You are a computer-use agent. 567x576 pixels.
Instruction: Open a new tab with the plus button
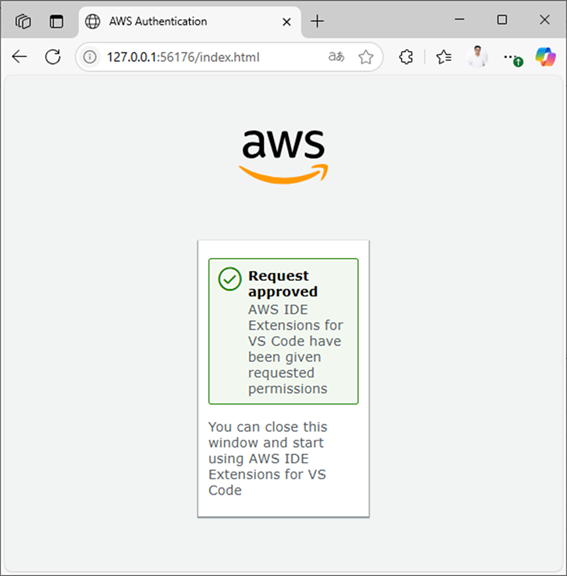pos(317,21)
